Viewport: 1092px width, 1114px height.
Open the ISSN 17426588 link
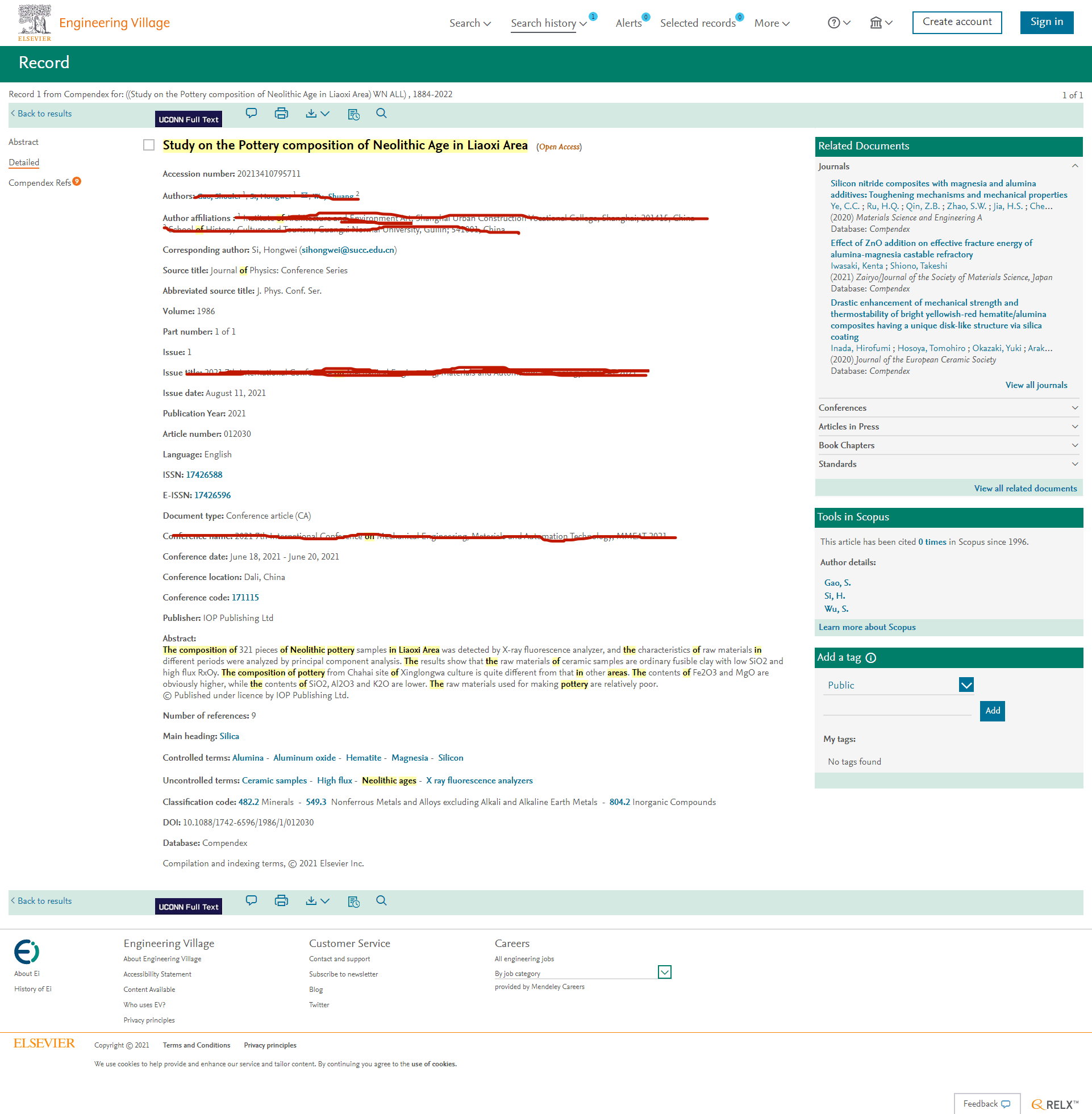204,475
